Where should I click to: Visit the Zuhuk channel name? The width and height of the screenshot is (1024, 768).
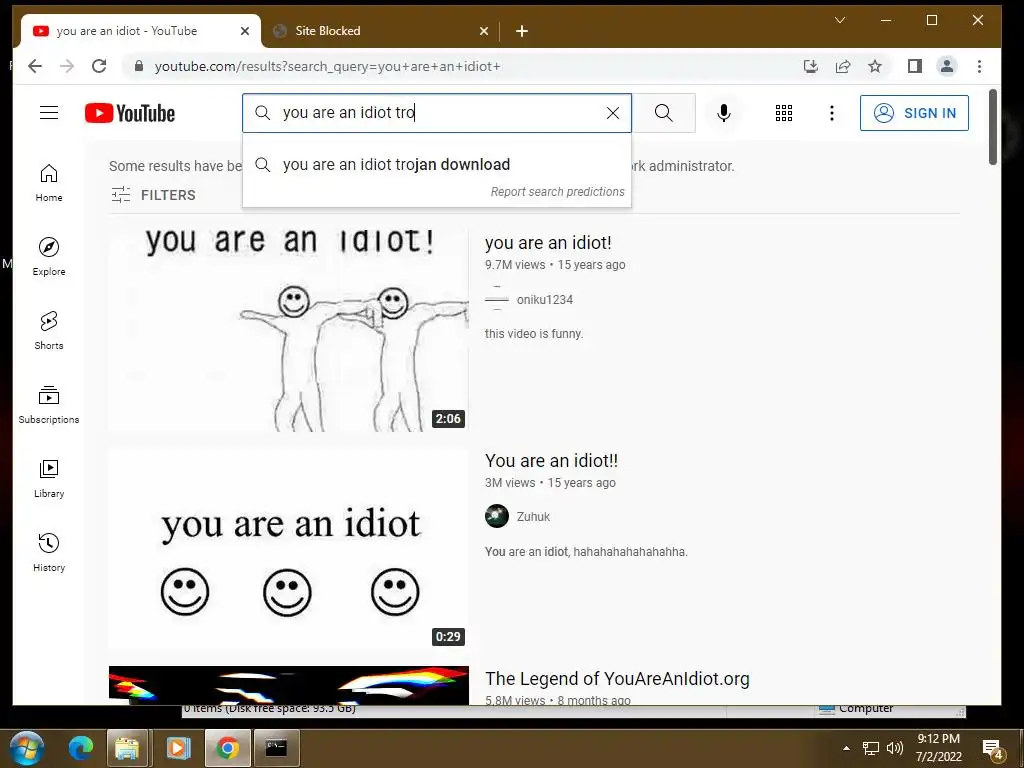point(533,517)
